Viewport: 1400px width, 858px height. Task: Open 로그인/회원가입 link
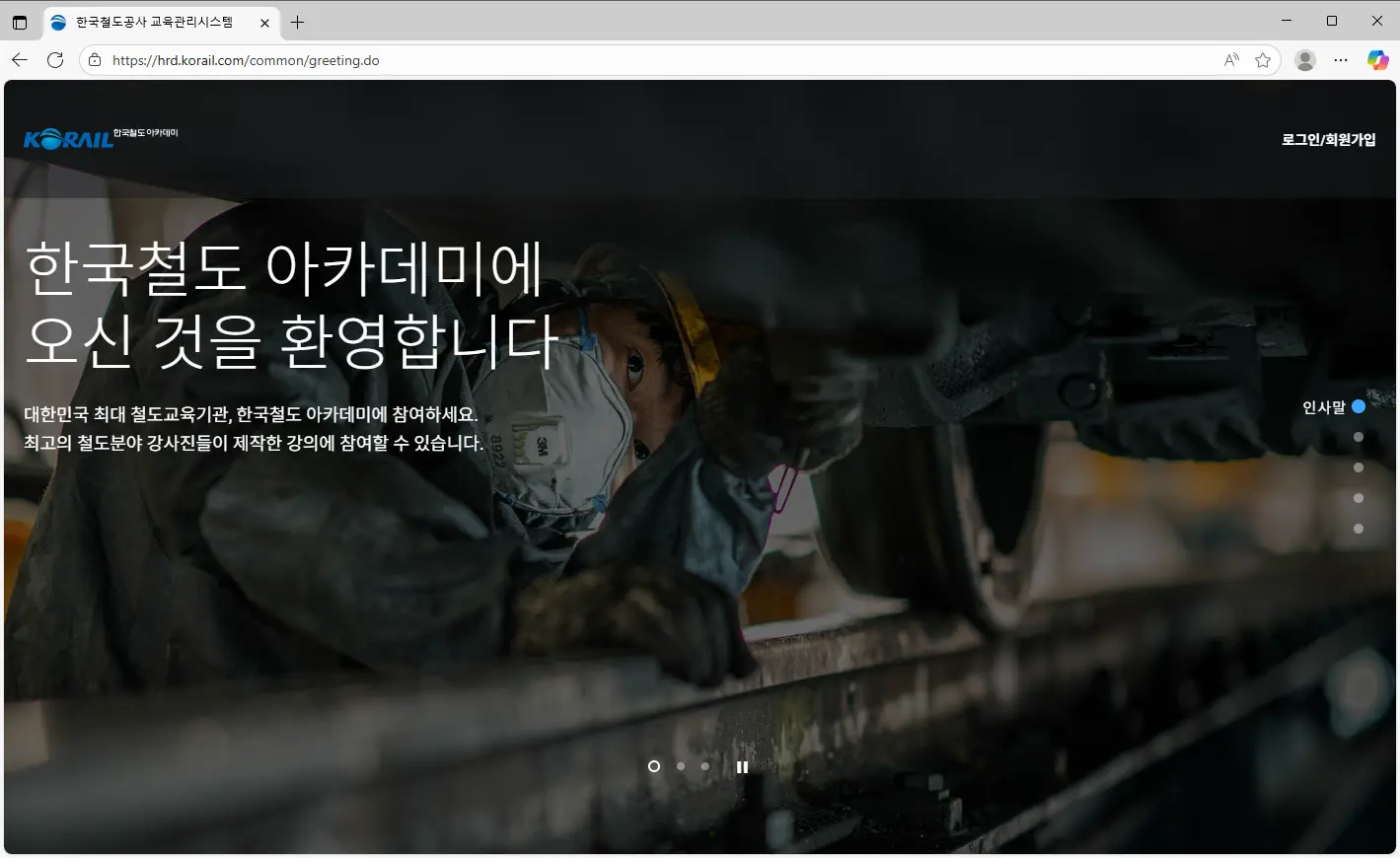[x=1328, y=140]
